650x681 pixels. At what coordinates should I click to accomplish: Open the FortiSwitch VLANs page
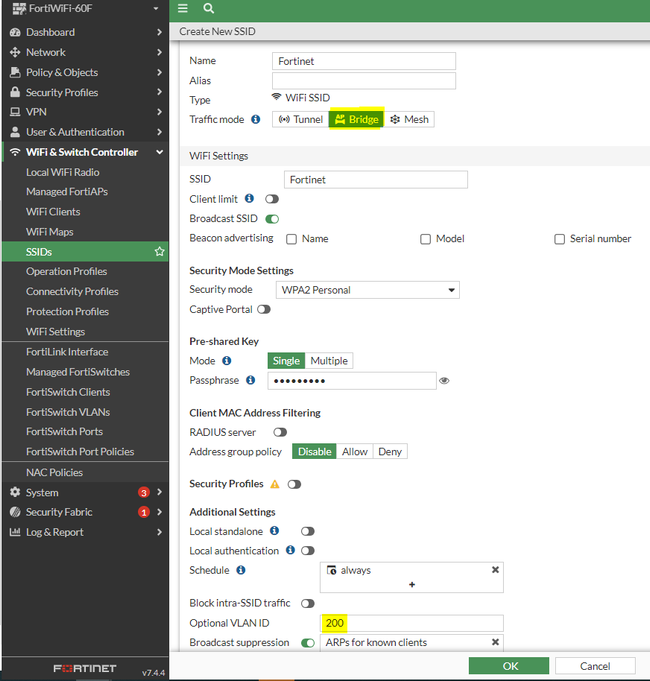pos(68,412)
